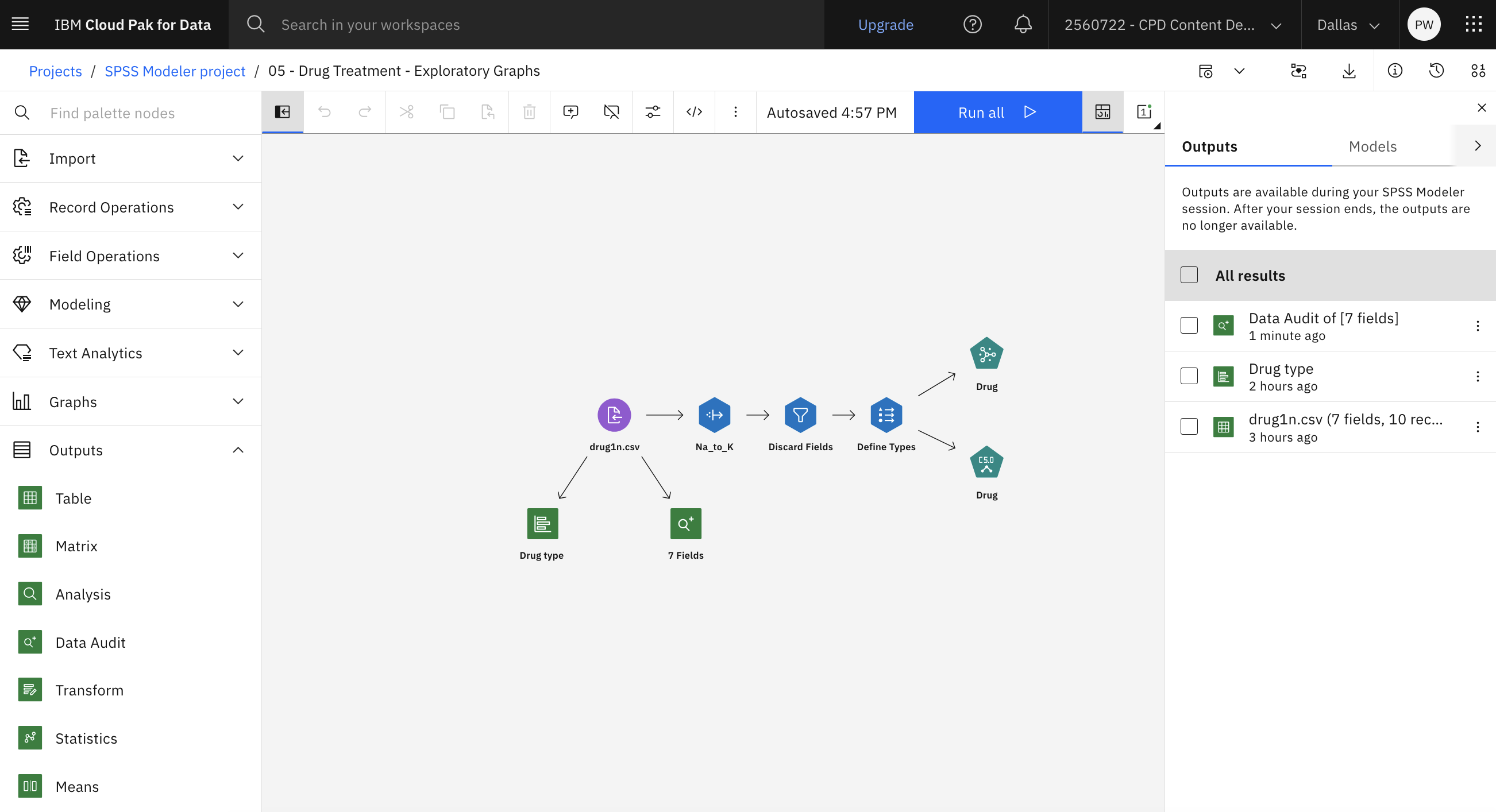Check the Drug type output checkbox

1189,376
